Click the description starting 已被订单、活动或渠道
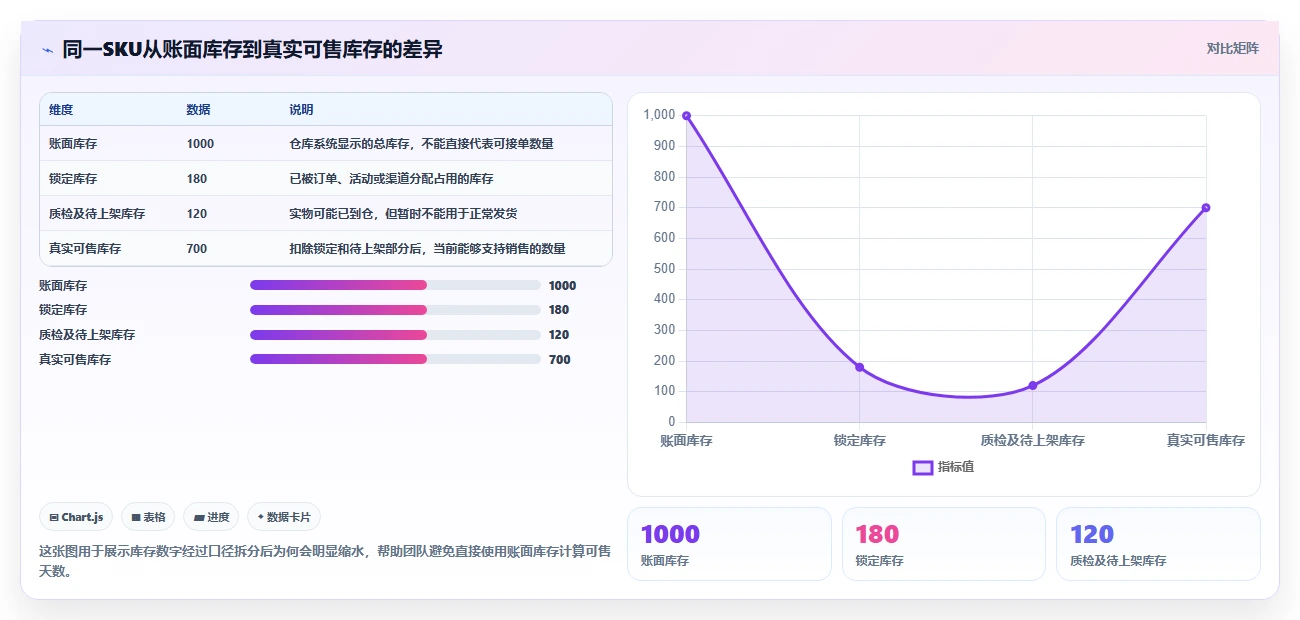Image resolution: width=1300 pixels, height=620 pixels. coord(391,179)
